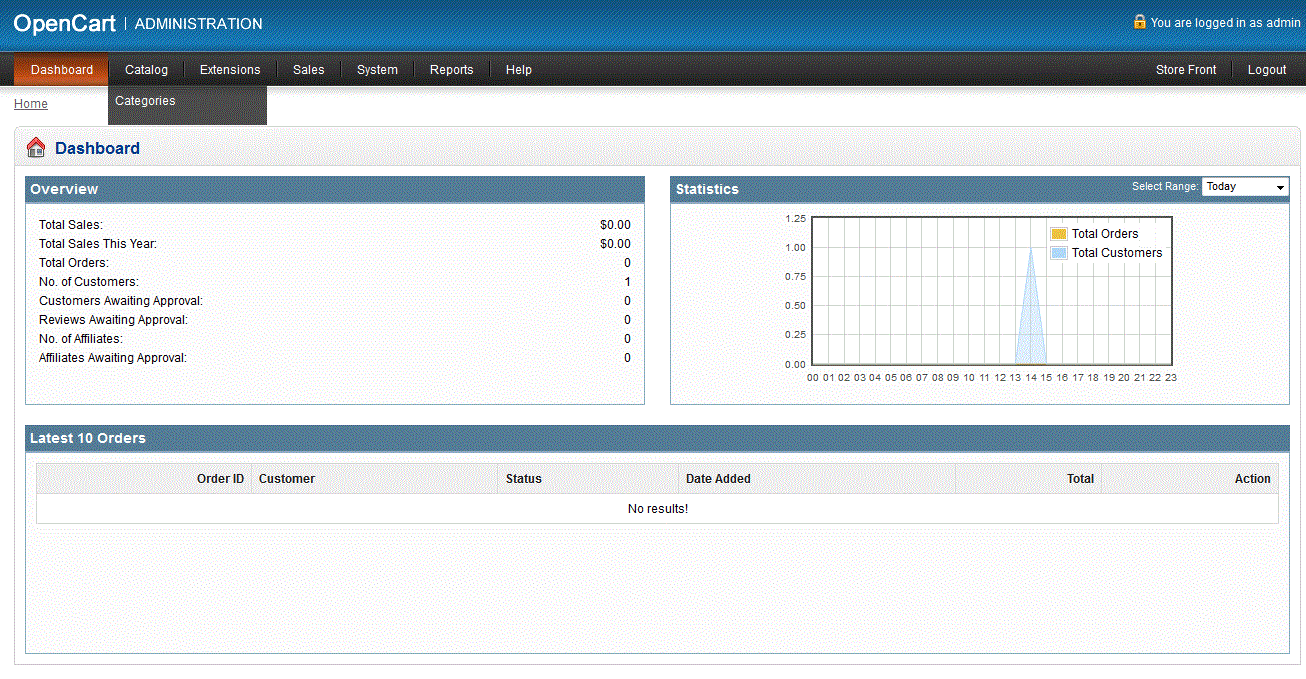Image resolution: width=1306 pixels, height=679 pixels.
Task: Open the System menu
Action: pyautogui.click(x=377, y=70)
